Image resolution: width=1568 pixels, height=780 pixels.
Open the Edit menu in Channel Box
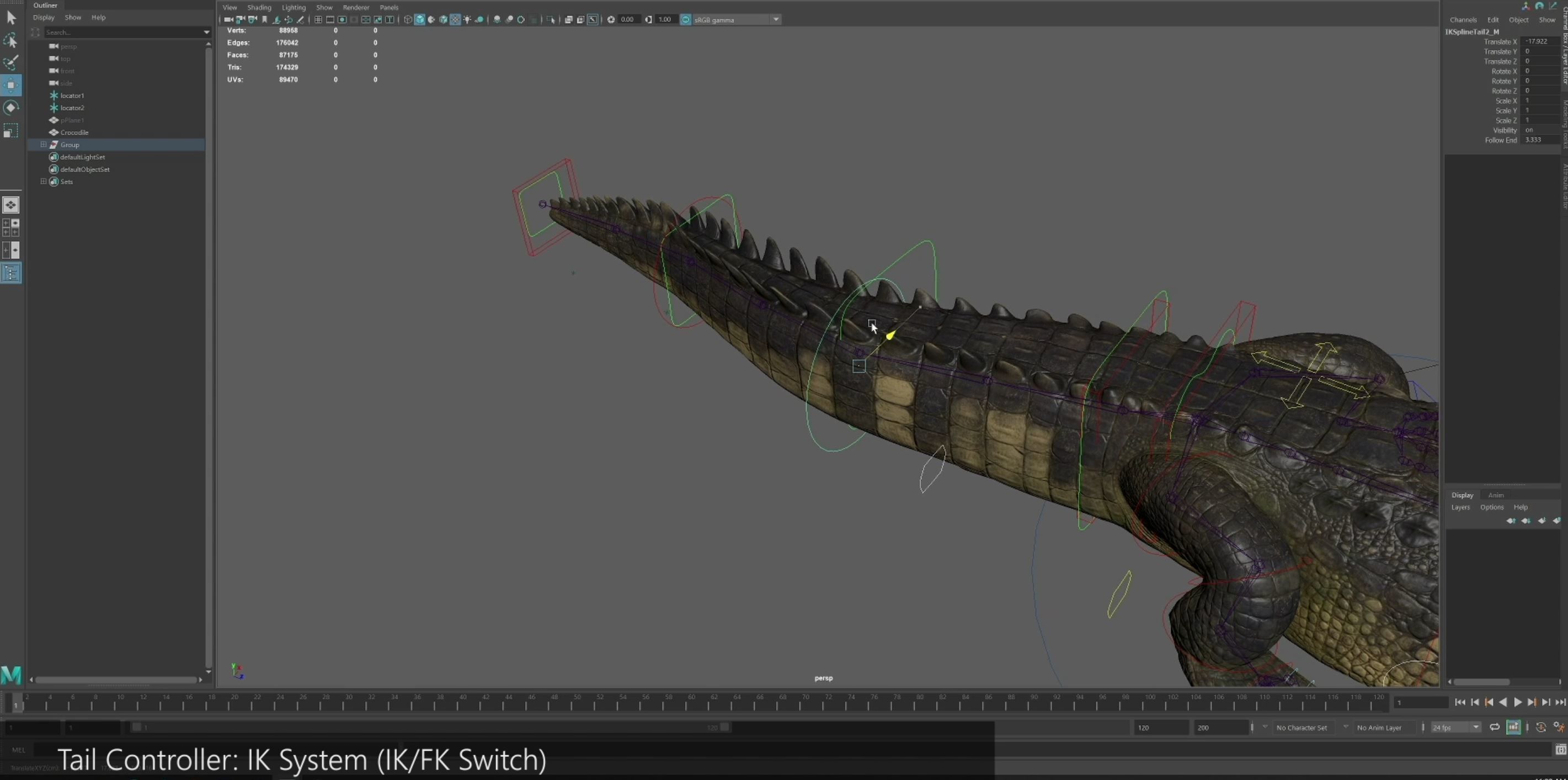point(1493,19)
